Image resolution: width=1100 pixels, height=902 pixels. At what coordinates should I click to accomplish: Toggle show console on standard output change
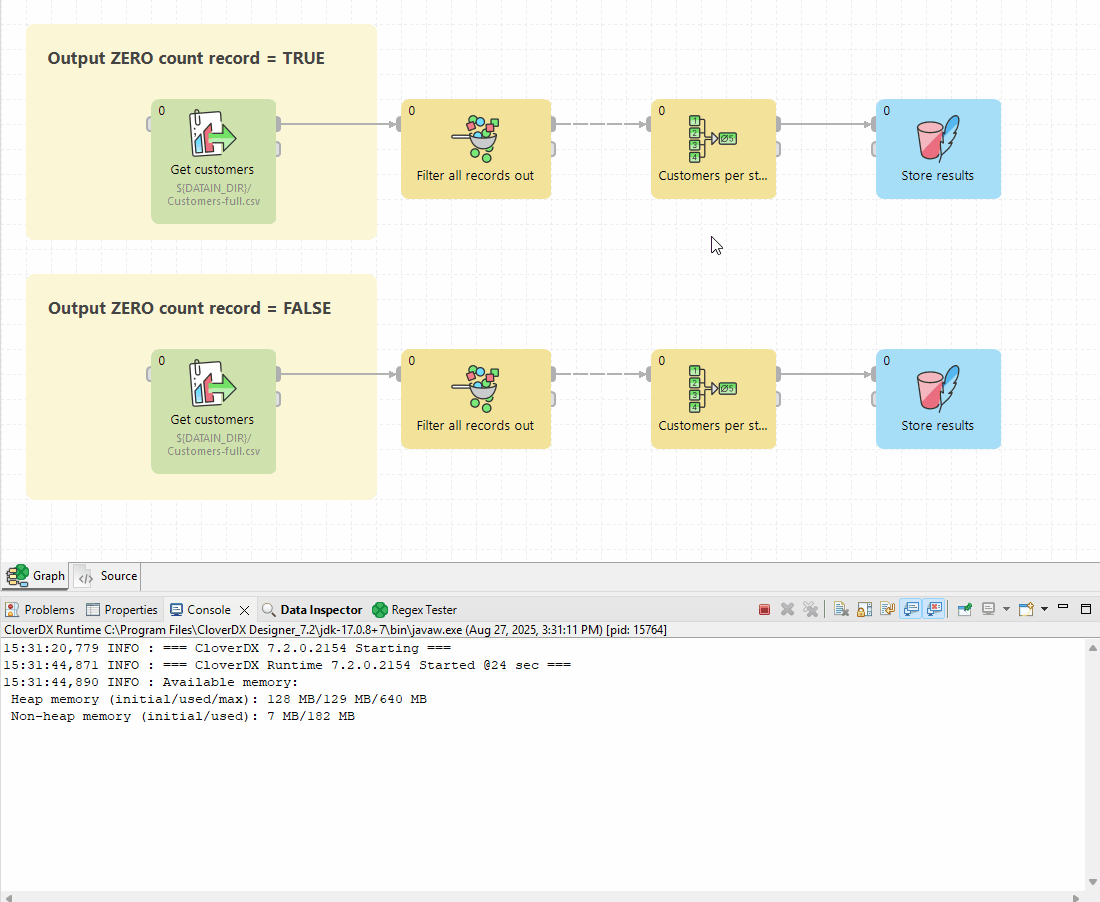(911, 609)
